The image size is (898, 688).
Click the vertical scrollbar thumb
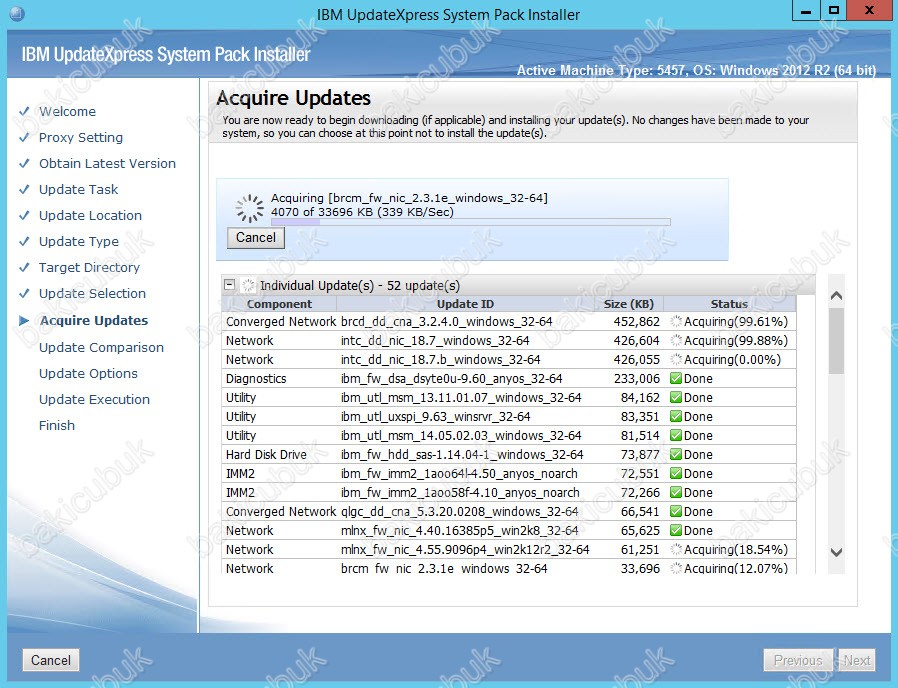click(836, 341)
